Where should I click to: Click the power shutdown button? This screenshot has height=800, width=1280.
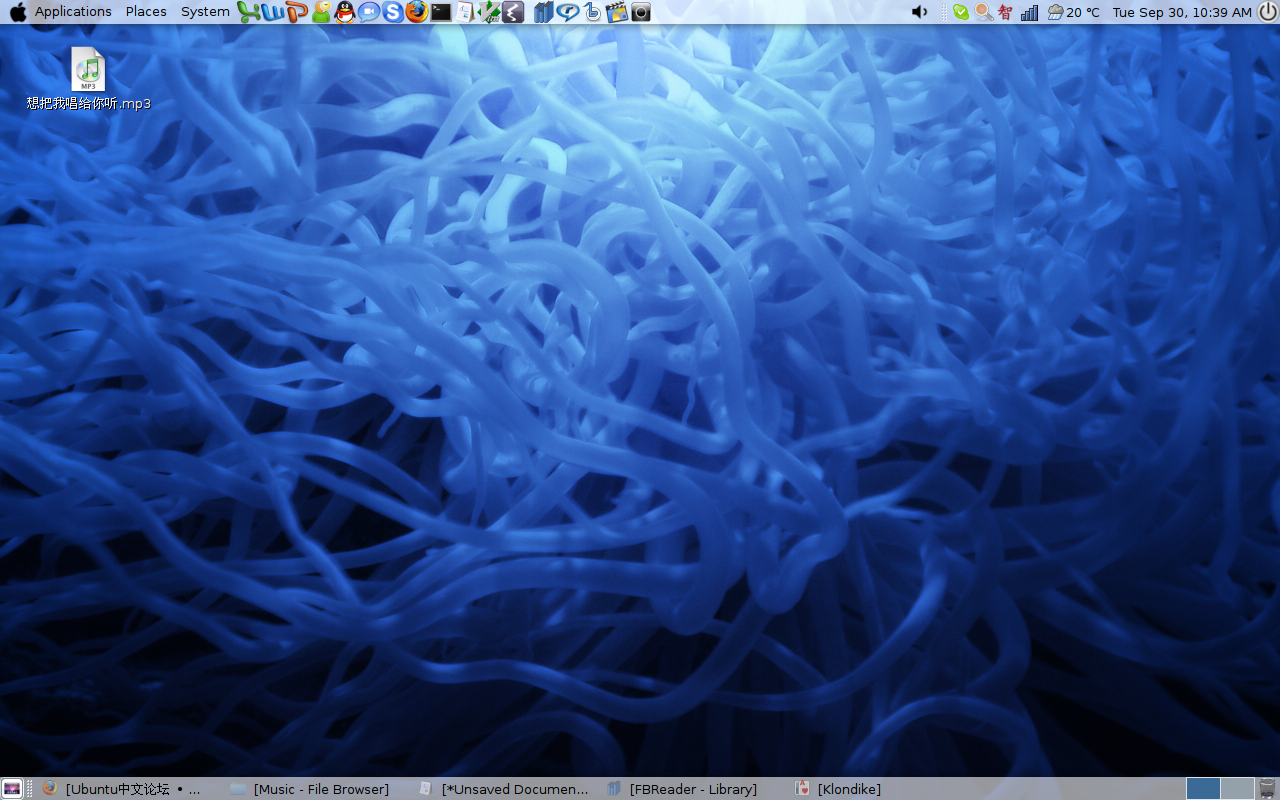1268,12
